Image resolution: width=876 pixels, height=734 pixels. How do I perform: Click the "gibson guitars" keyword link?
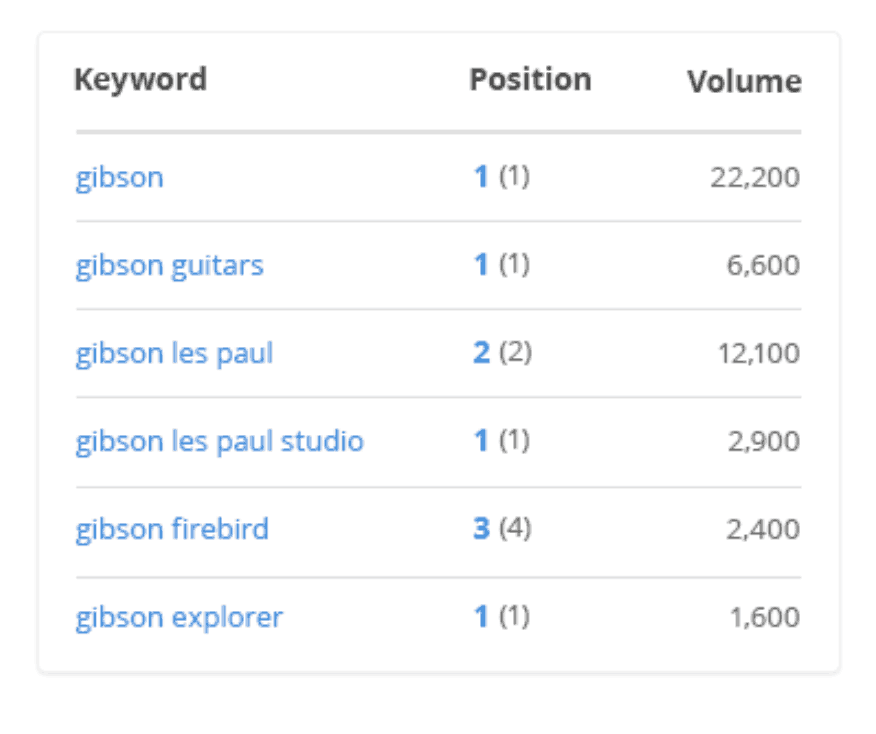coord(169,266)
